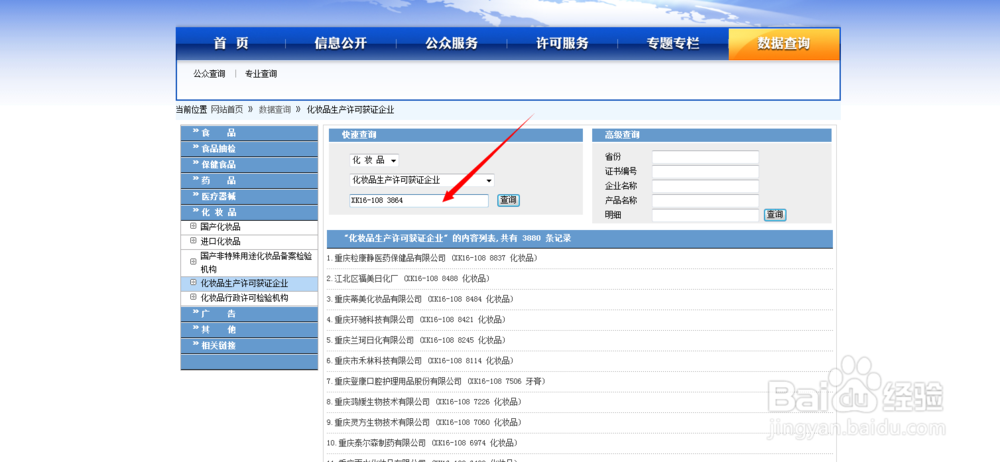This screenshot has width=1000, height=462.
Task: Click 查询 button in quick search
Action: click(x=508, y=200)
